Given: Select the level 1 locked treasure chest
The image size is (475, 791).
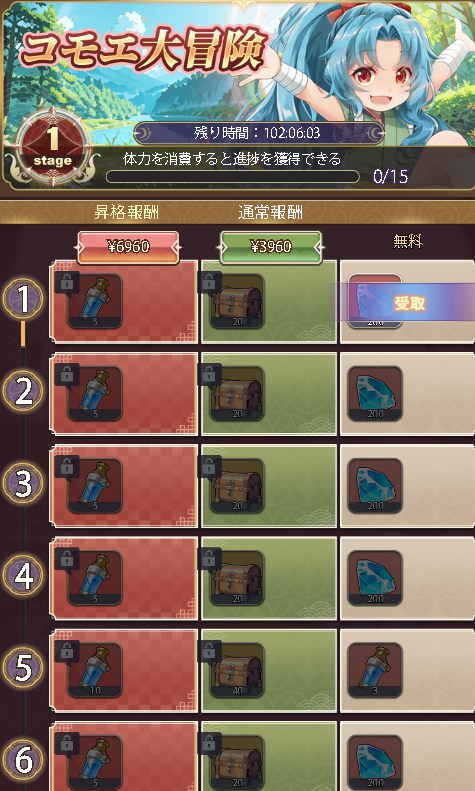Looking at the screenshot, I should [237, 301].
